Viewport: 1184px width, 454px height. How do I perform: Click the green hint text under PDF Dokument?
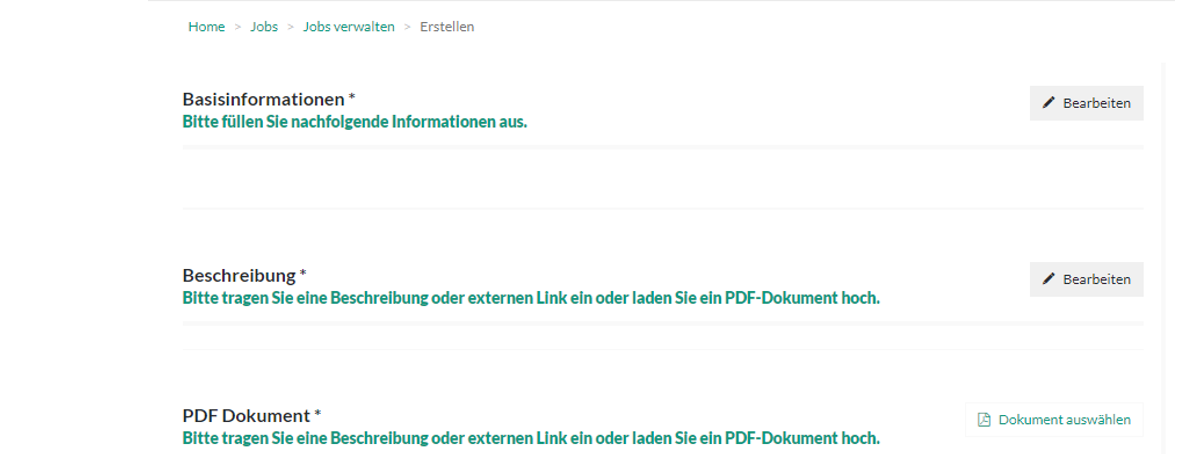(531, 438)
